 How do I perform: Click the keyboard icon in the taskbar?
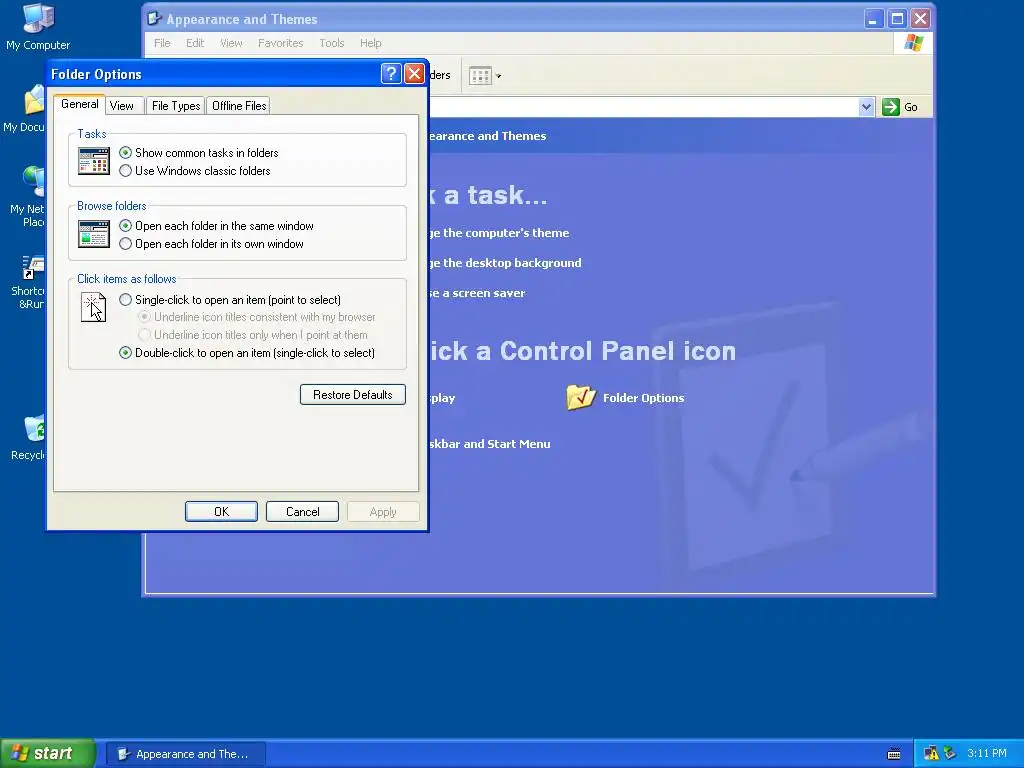(x=894, y=754)
